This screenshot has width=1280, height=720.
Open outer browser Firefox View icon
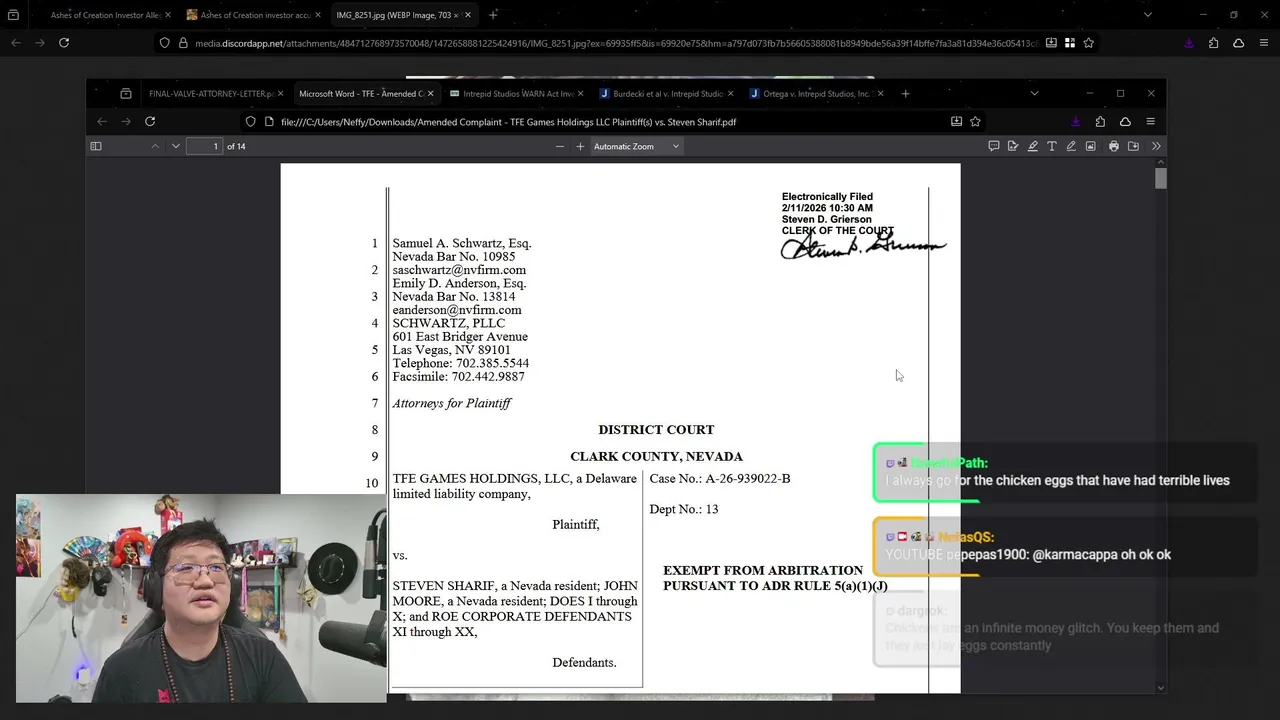13,15
